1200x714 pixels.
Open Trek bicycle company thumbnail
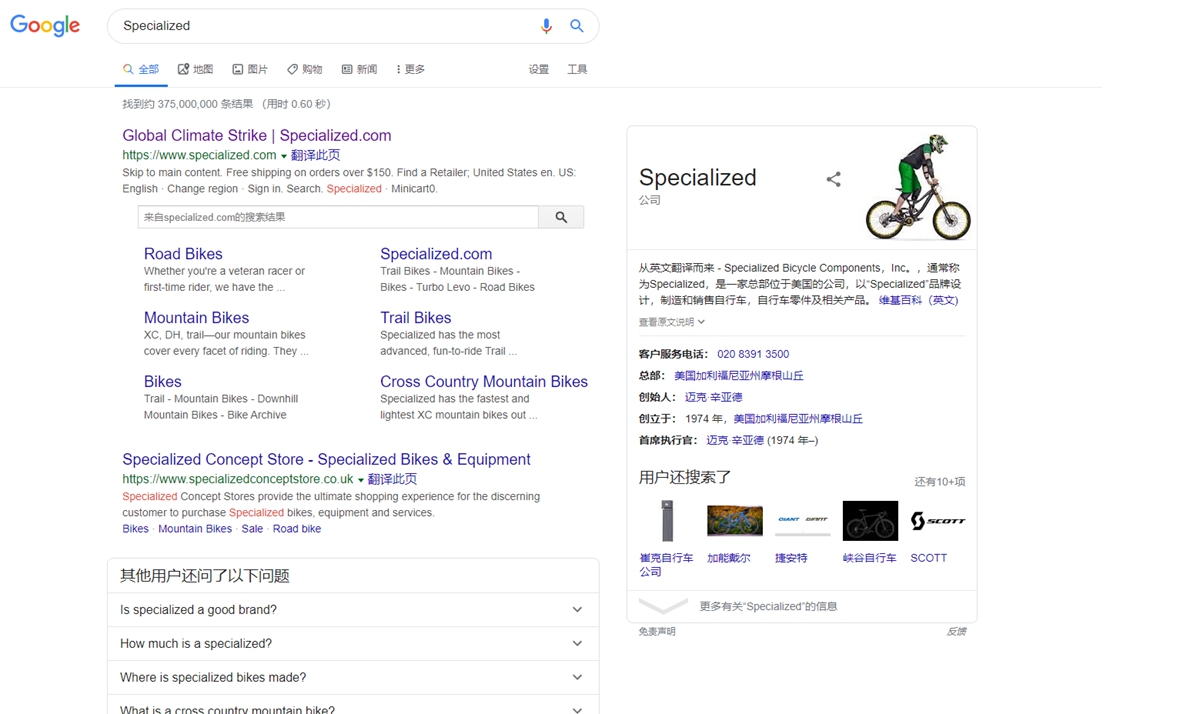666,521
